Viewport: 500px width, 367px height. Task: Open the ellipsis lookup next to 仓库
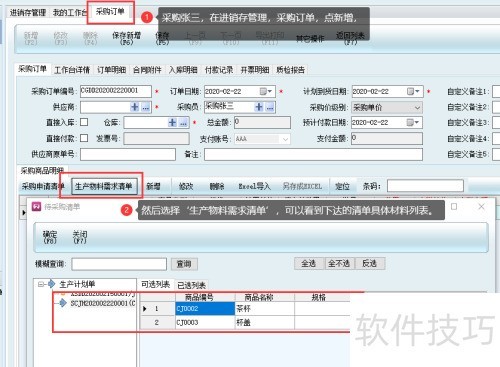pyautogui.click(x=183, y=123)
